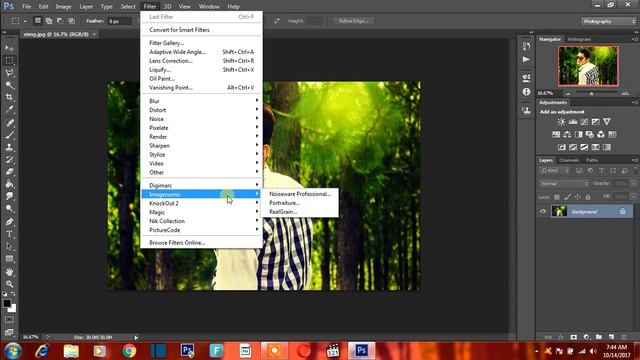Choose Intersect with selection mode
The image size is (640, 360).
click(x=71, y=21)
